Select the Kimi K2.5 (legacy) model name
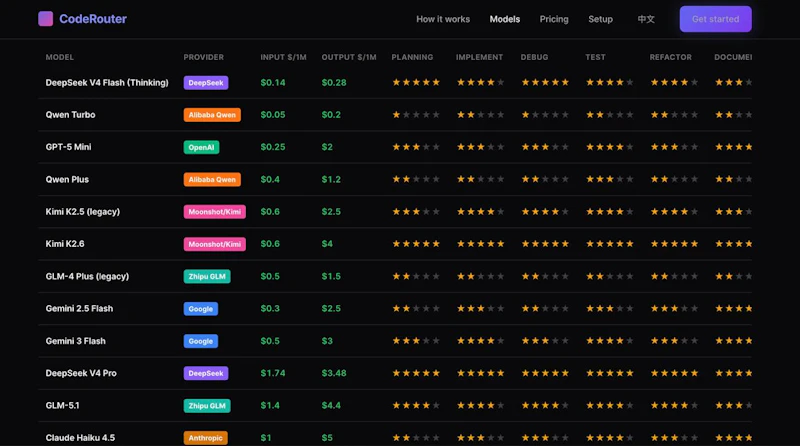The image size is (800, 446). 83,212
